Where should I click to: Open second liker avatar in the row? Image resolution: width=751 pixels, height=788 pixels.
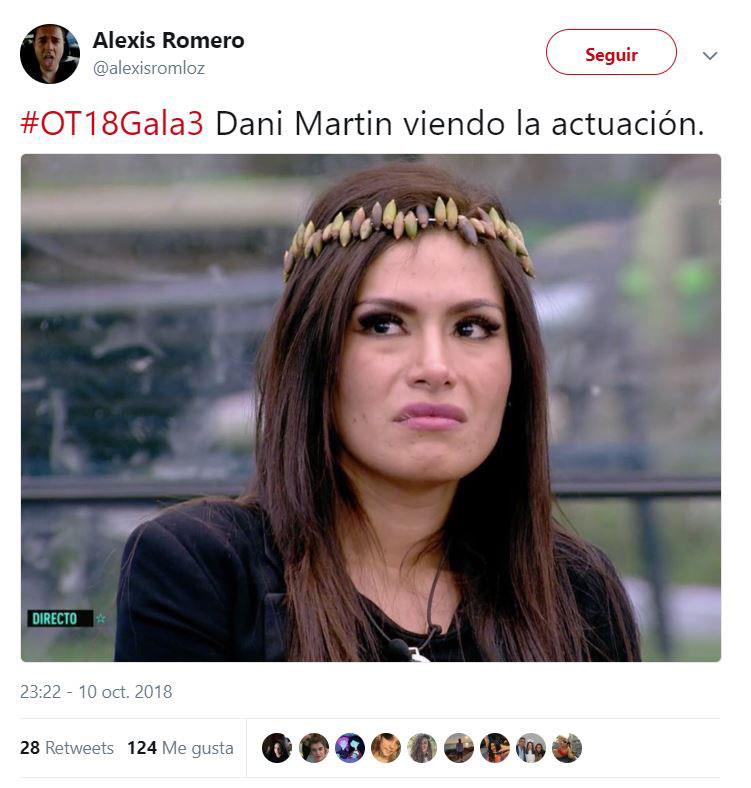[314, 748]
